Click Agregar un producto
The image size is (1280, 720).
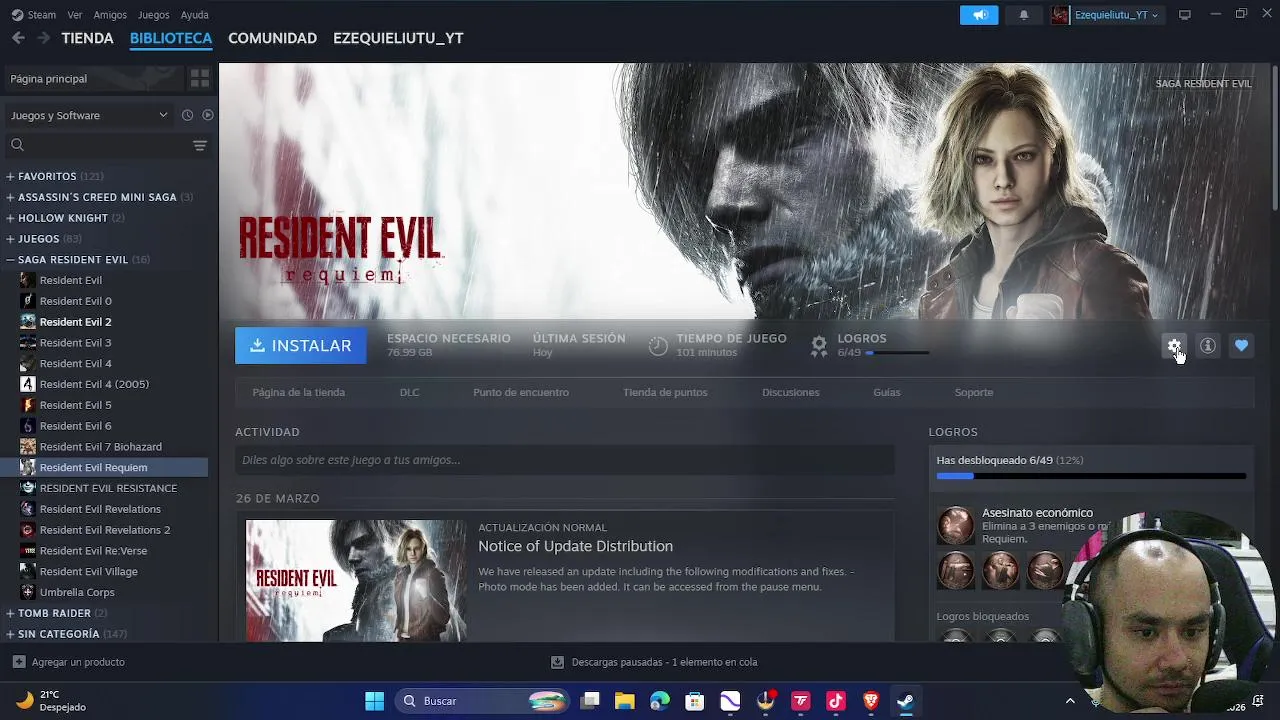68,662
